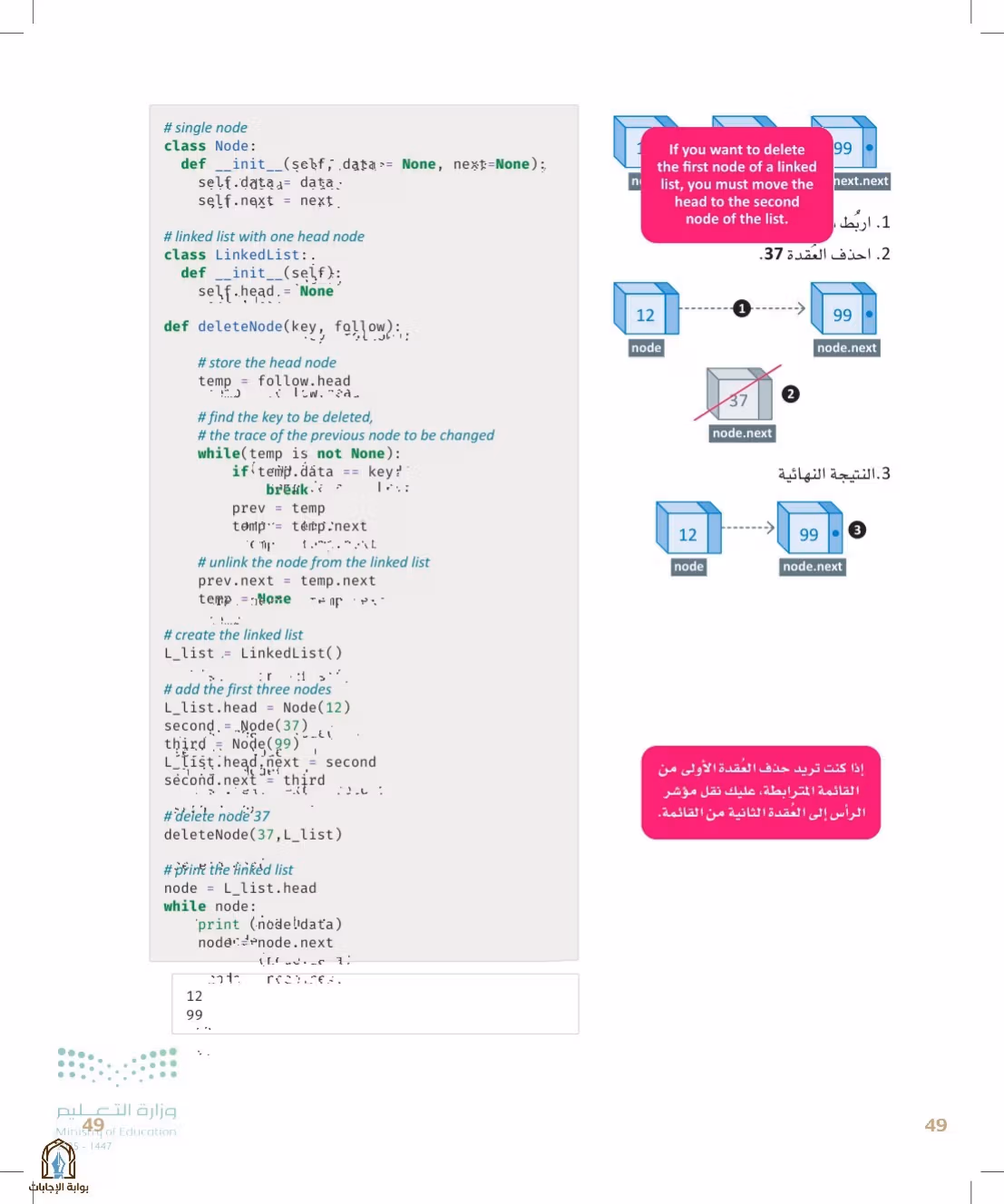Select the line 'self.next = next'
The width and height of the screenshot is (1004, 1204).
coord(268,200)
